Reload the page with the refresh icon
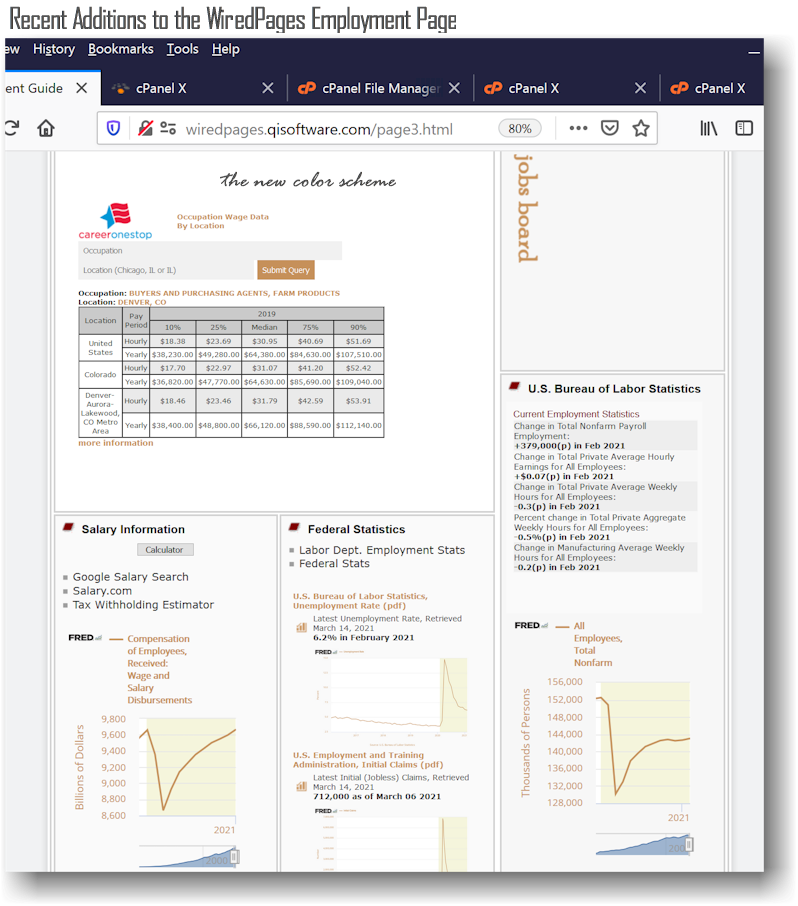This screenshot has height=906, width=798. coord(12,128)
